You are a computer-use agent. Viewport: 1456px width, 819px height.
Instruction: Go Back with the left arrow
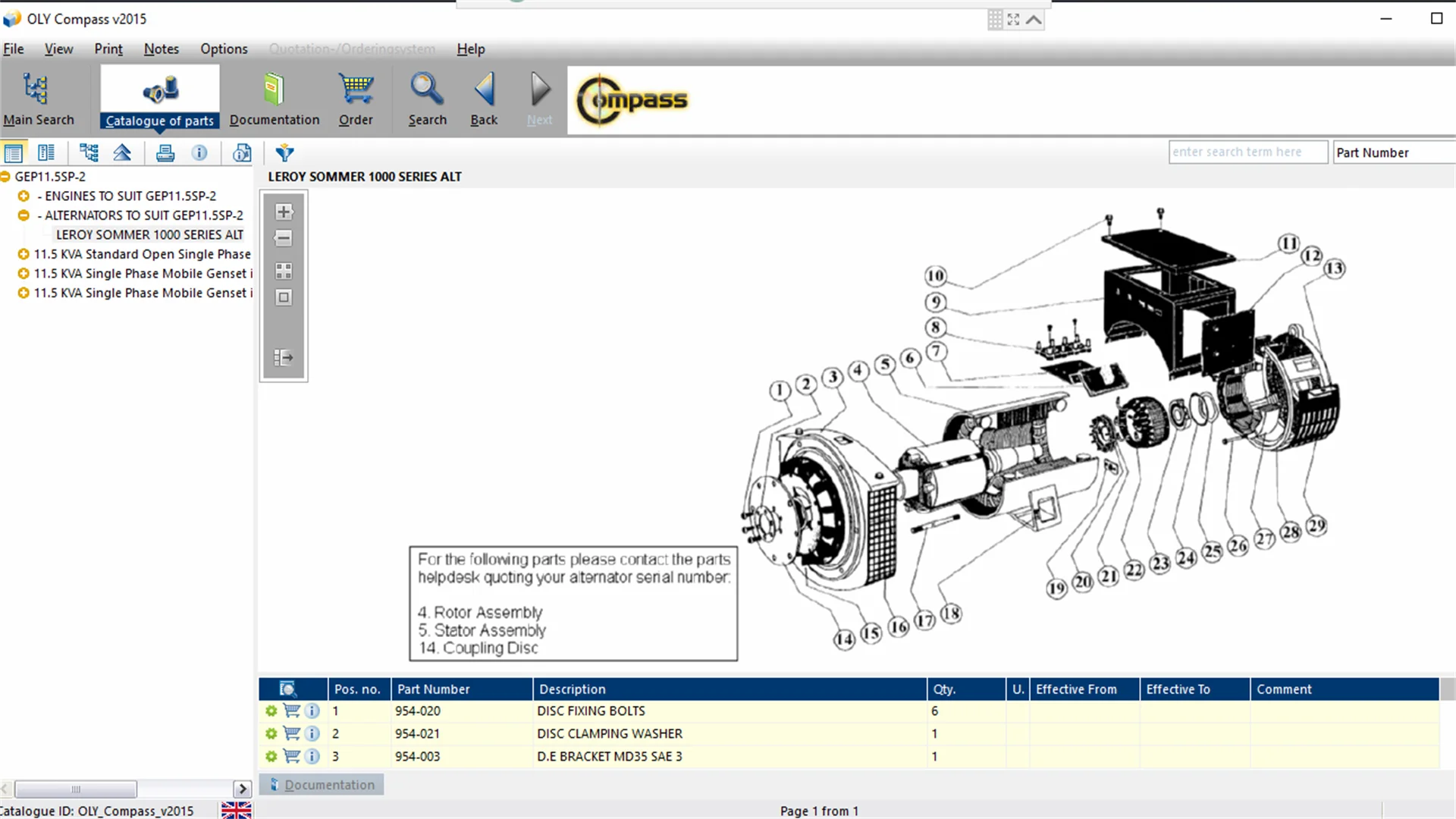(484, 99)
